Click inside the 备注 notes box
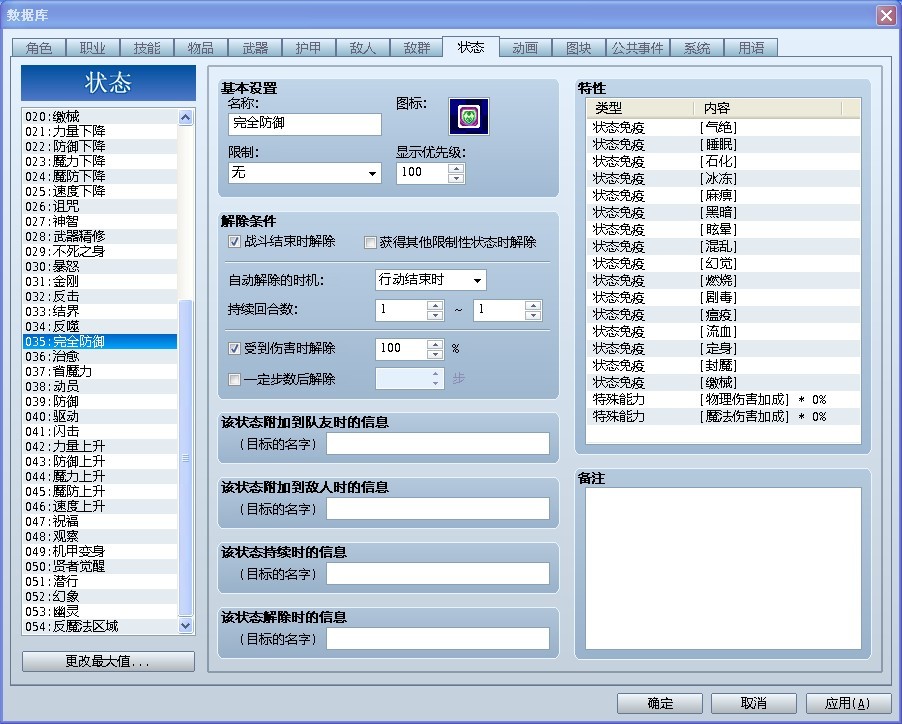This screenshot has width=902, height=724. pyautogui.click(x=723, y=568)
